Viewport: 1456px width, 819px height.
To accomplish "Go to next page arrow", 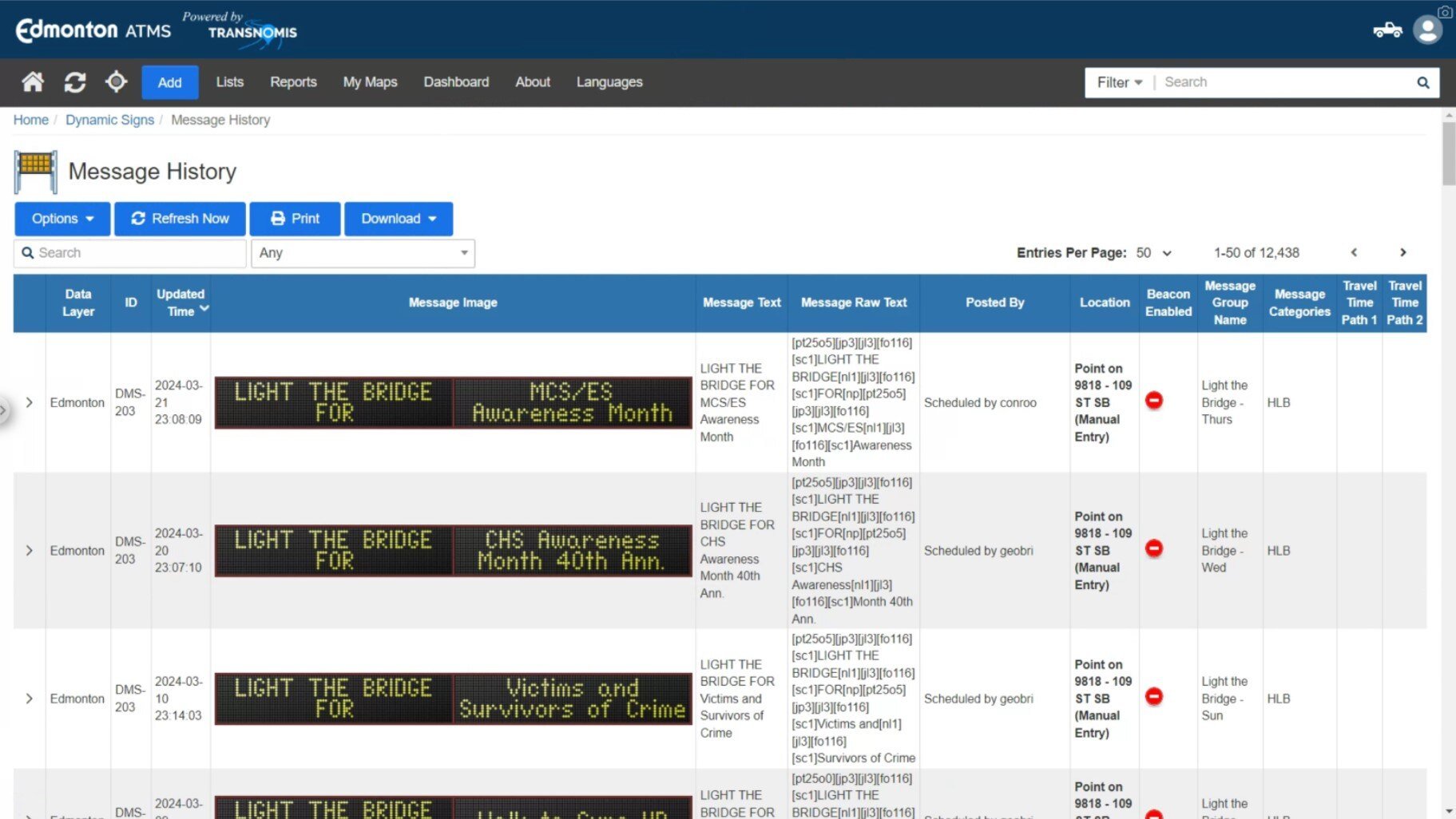I will coord(1402,252).
